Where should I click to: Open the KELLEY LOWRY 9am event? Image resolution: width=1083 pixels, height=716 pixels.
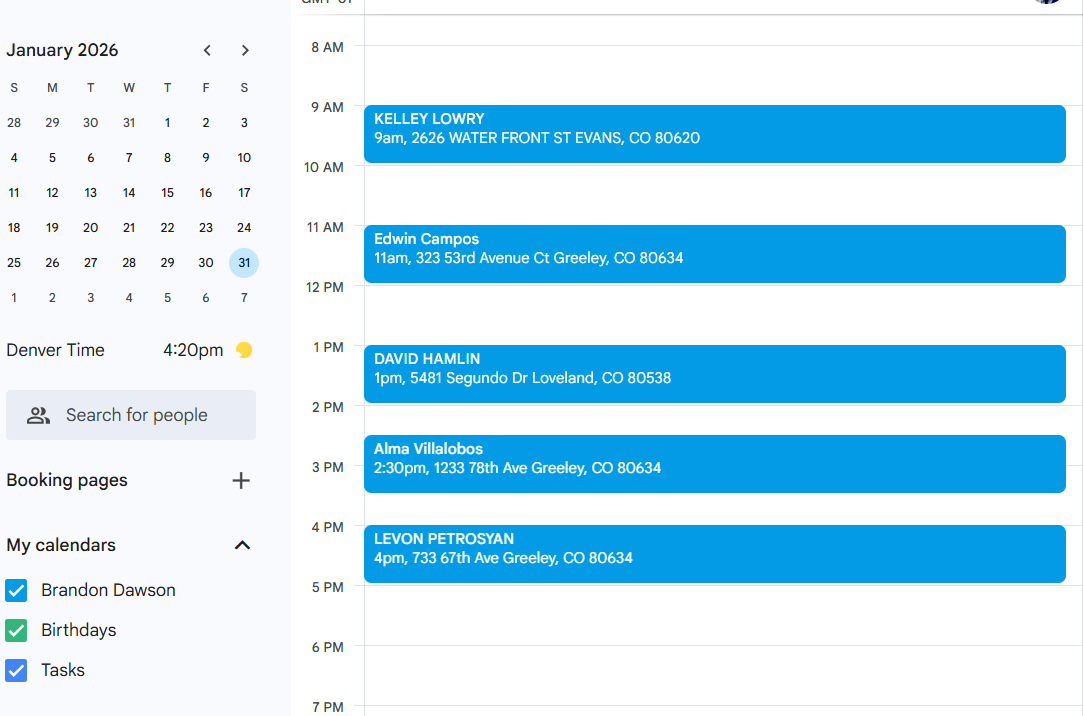point(714,133)
